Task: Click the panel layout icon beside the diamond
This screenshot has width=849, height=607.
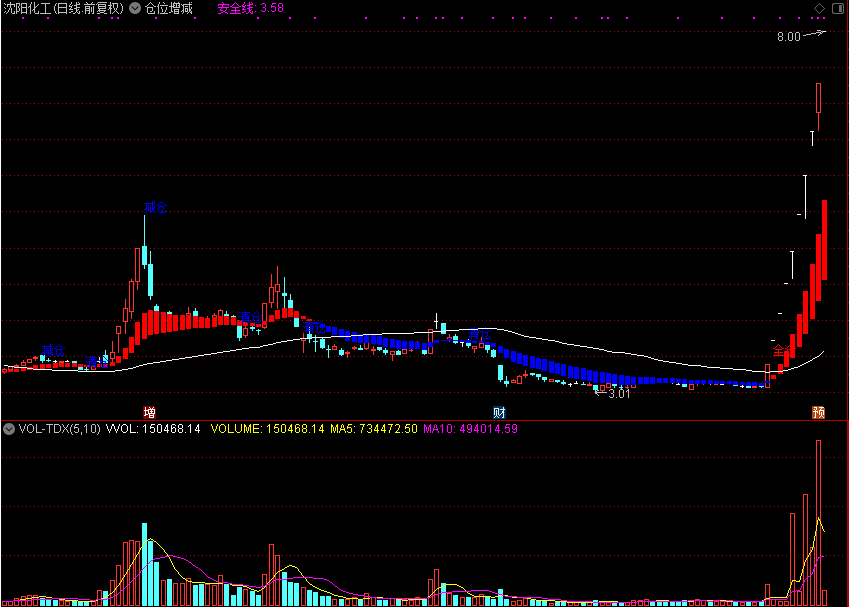Action: pyautogui.click(x=837, y=8)
